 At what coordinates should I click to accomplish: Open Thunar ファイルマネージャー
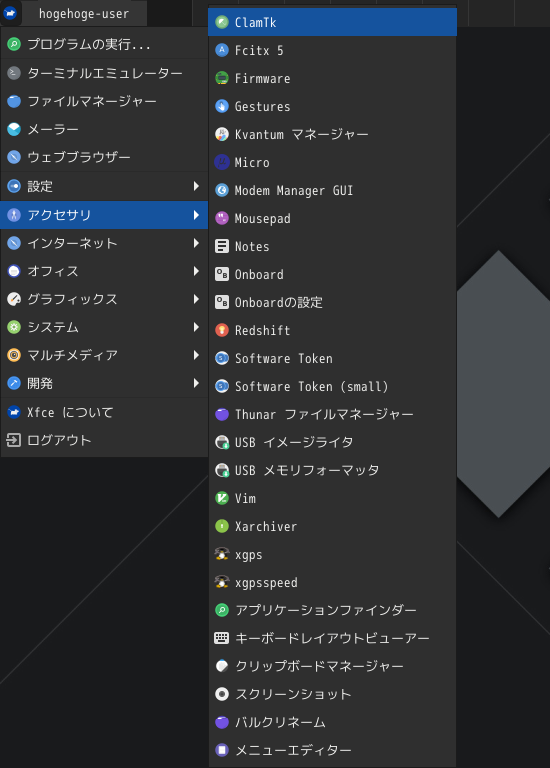click(332, 414)
